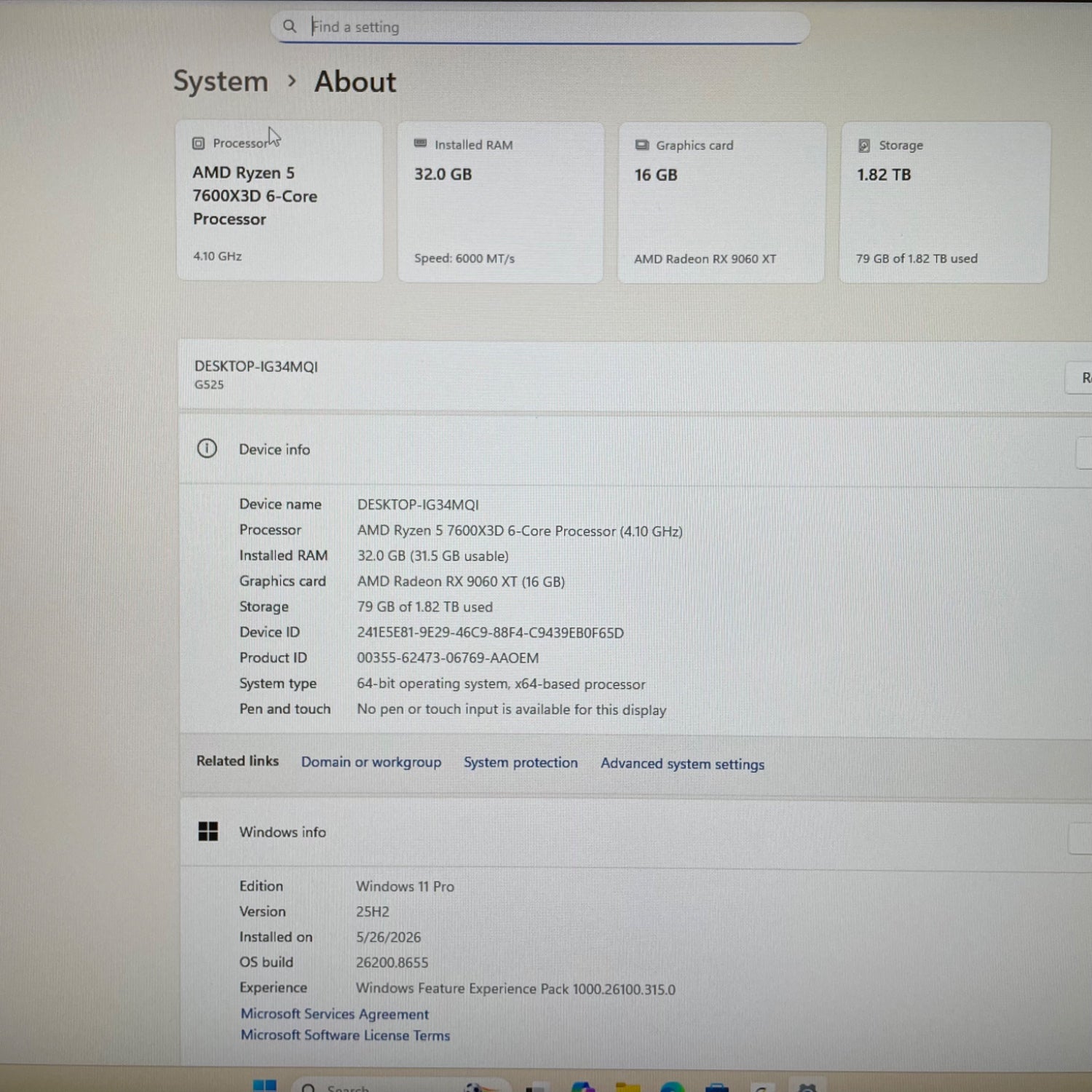Select the Product ID '00355-62473-06769-AAOEM'
The image size is (1092, 1092).
448,658
